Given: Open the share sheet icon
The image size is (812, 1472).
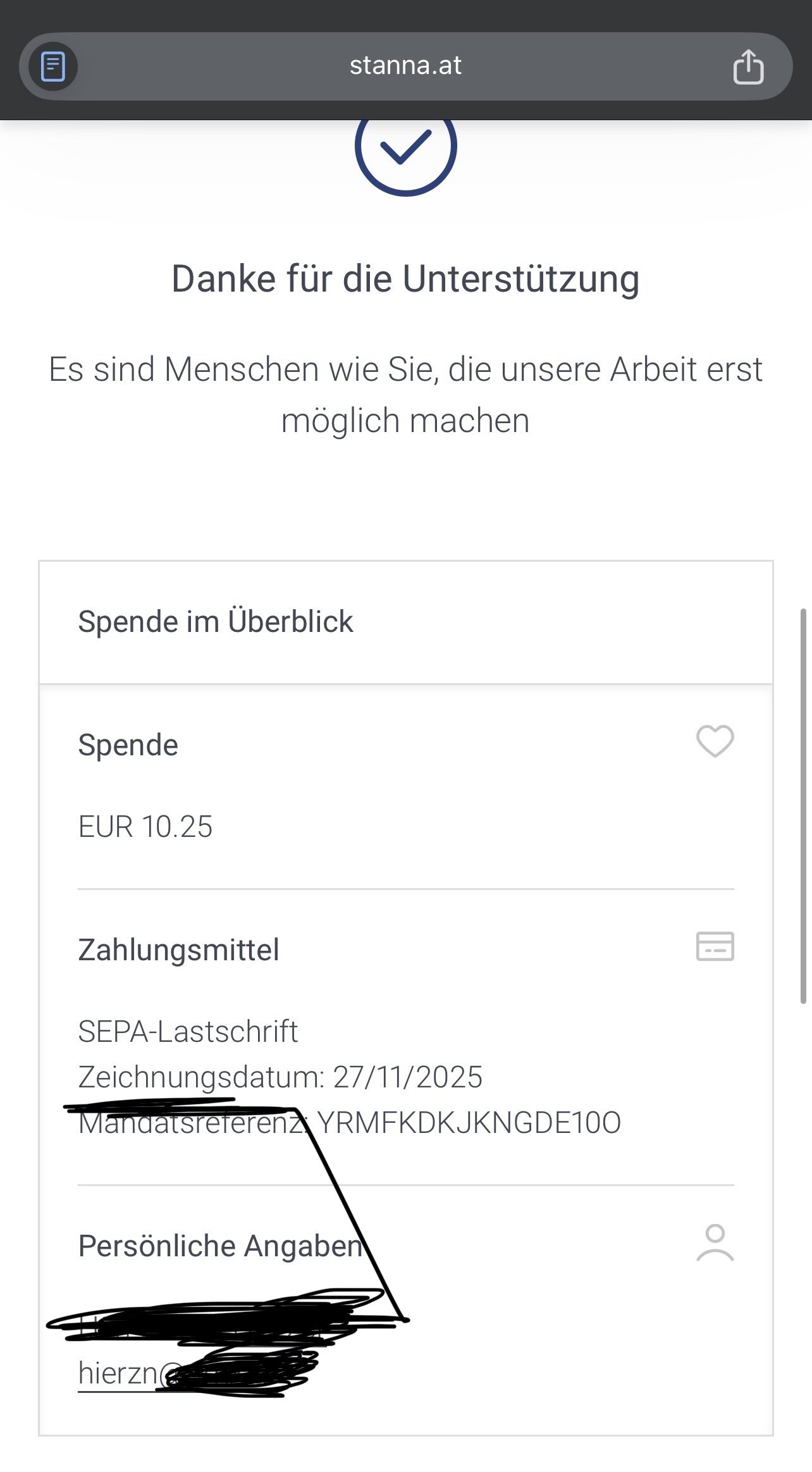Looking at the screenshot, I should point(748,66).
